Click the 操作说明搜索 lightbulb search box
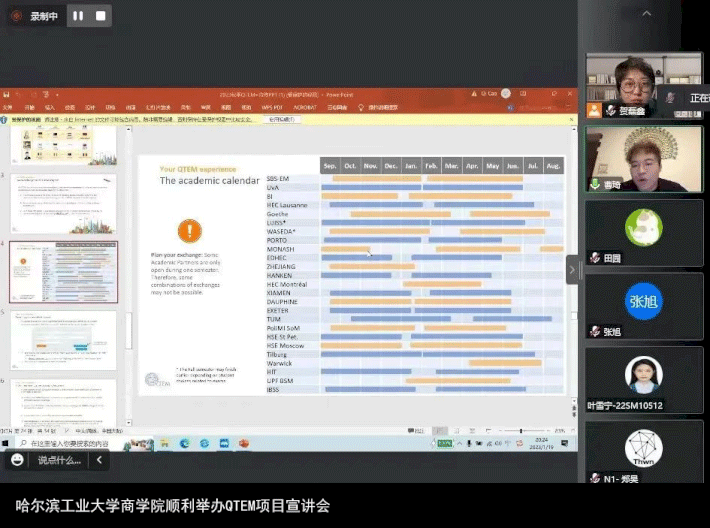 coord(378,108)
